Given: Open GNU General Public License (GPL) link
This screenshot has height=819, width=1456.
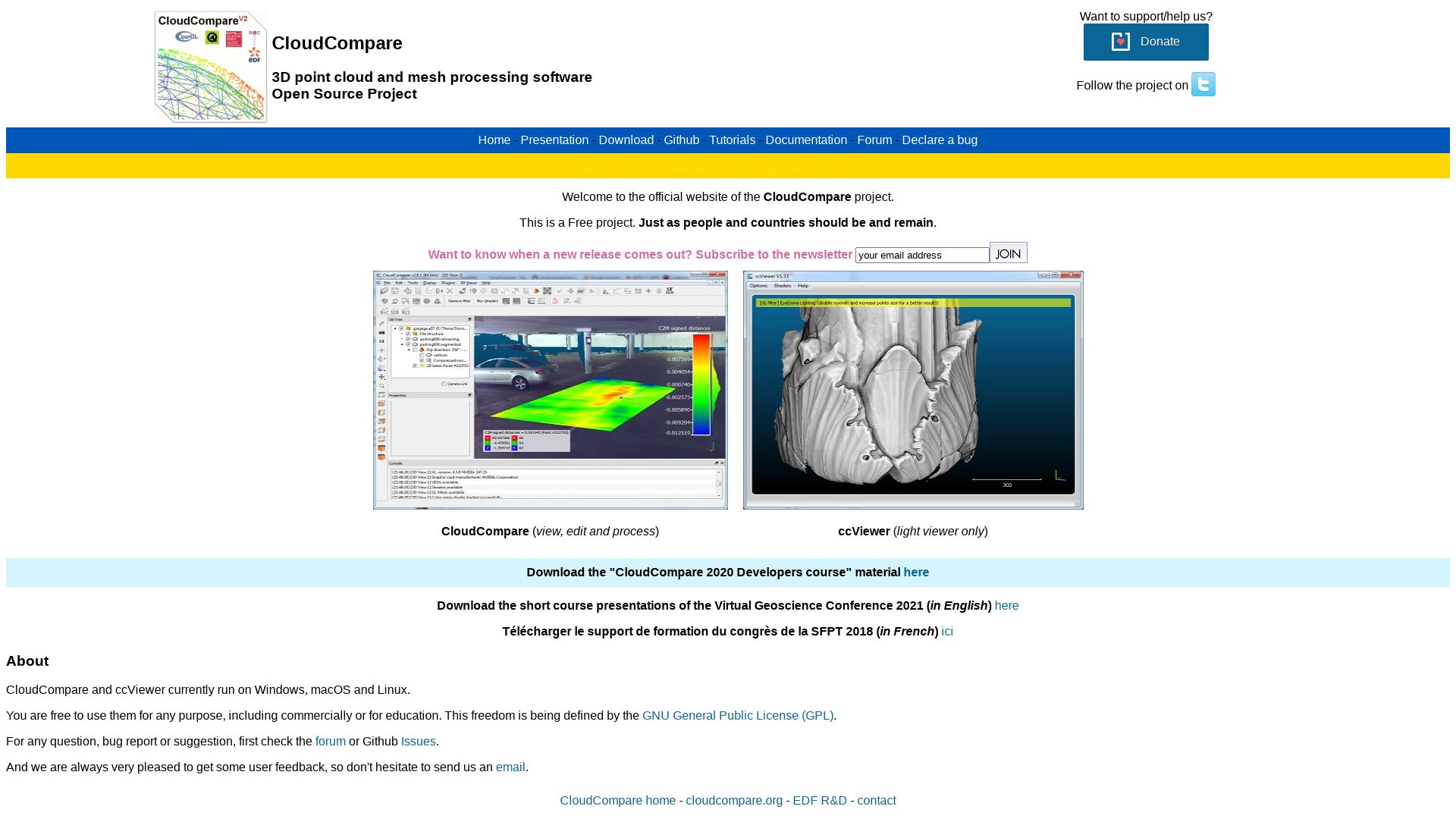Looking at the screenshot, I should click(x=737, y=716).
